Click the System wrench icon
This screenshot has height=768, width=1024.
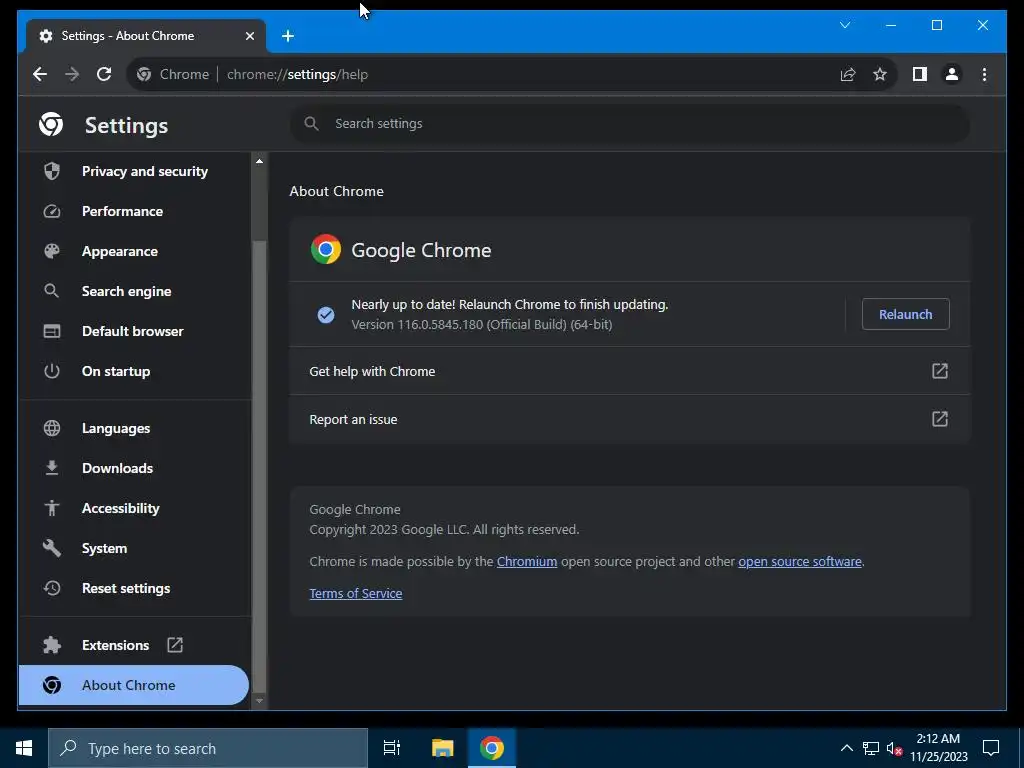click(52, 549)
